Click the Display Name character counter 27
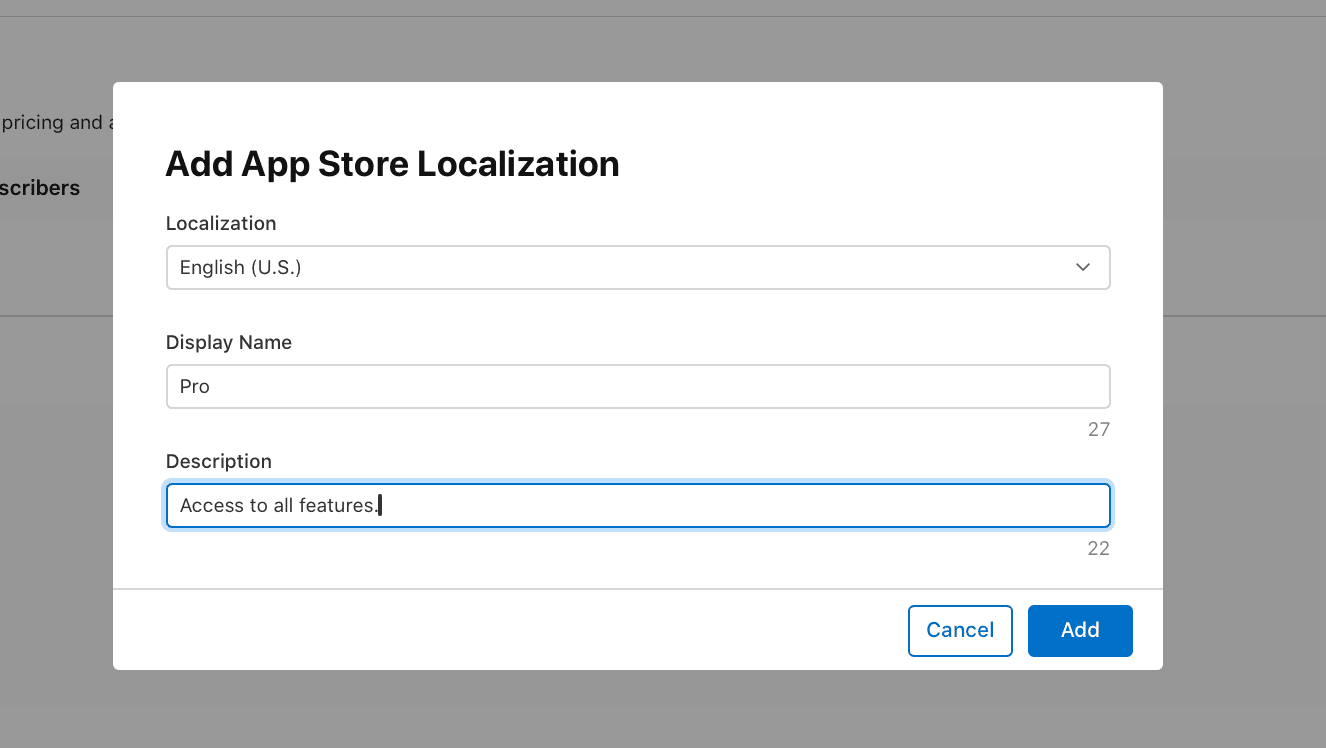Viewport: 1326px width, 748px height. click(x=1099, y=430)
